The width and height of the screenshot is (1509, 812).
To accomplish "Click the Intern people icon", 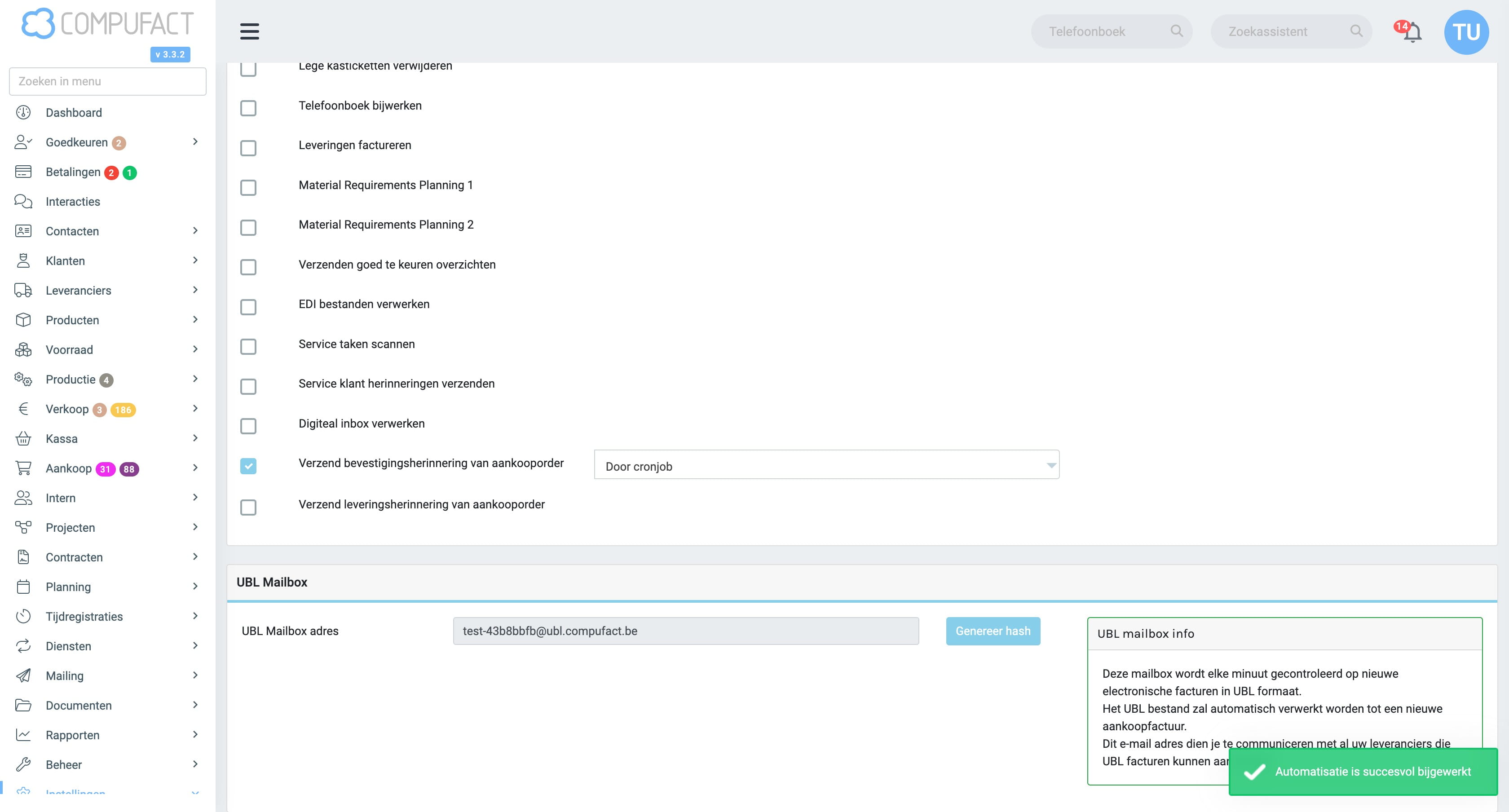I will pos(23,498).
